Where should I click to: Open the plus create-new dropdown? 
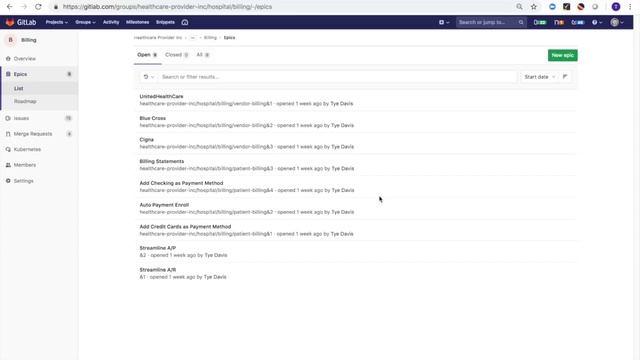click(x=444, y=22)
